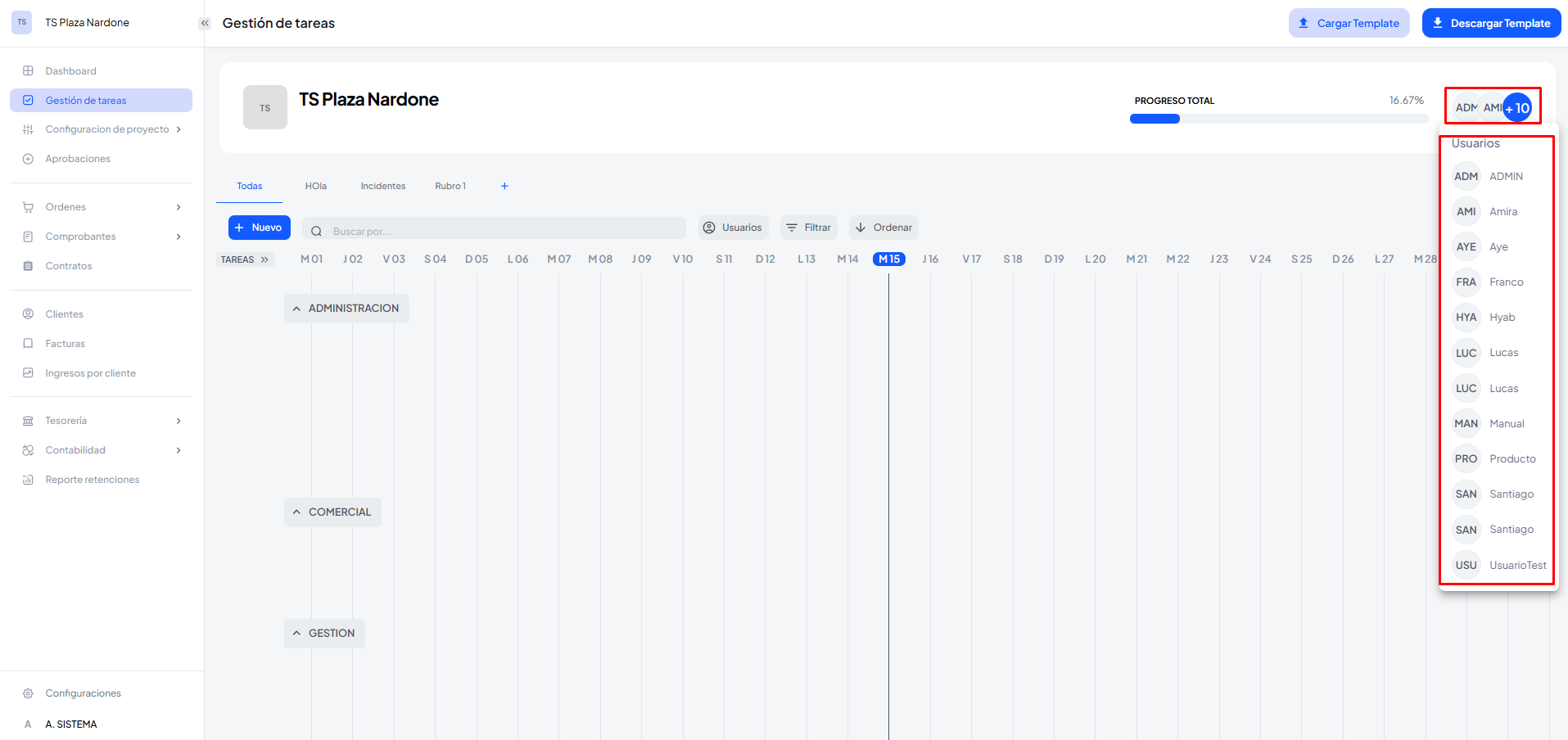Click the Nuevo button
This screenshot has height=740, width=1568.
coord(259,228)
